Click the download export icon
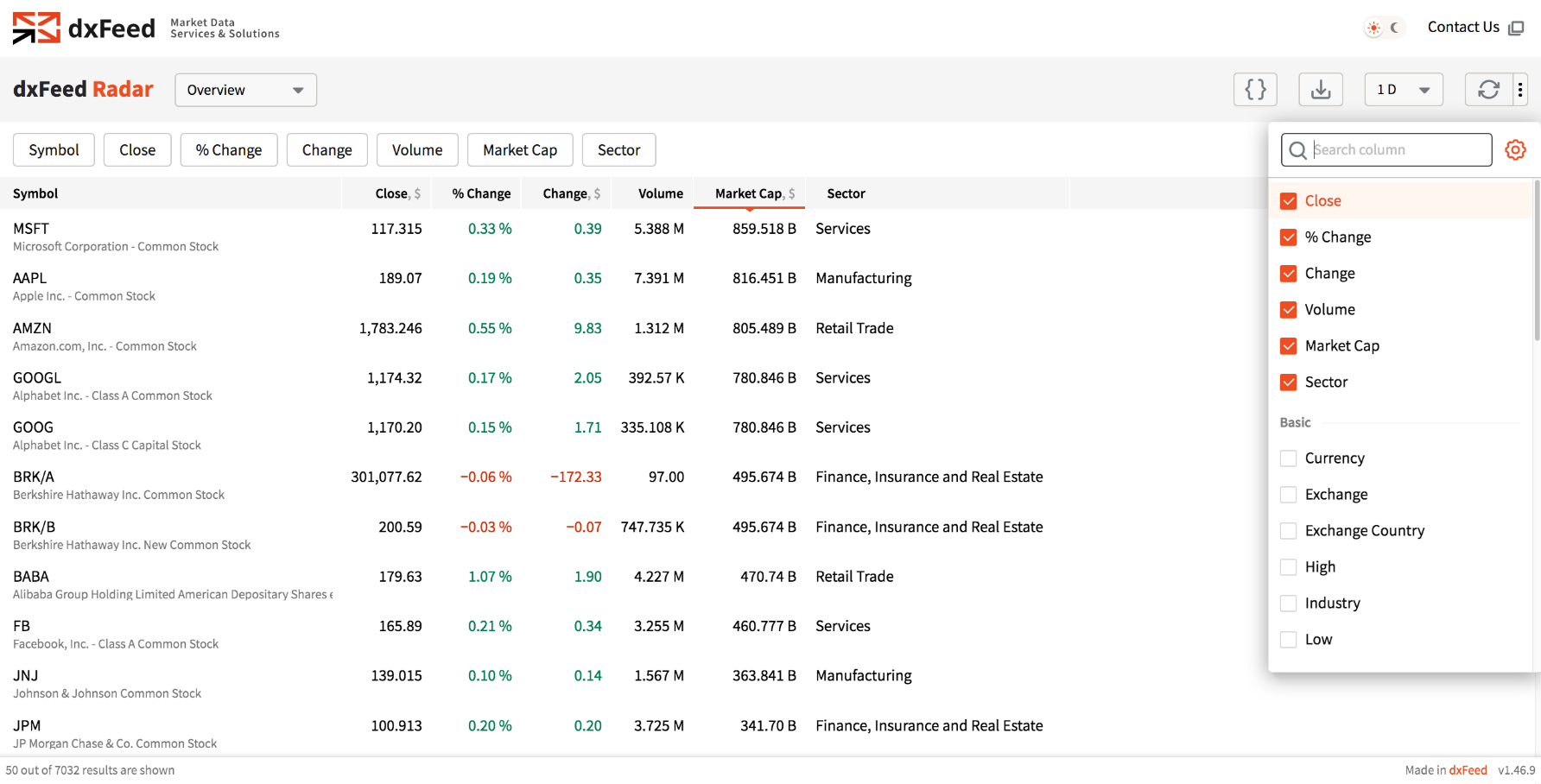The width and height of the screenshot is (1541, 784). (x=1321, y=90)
